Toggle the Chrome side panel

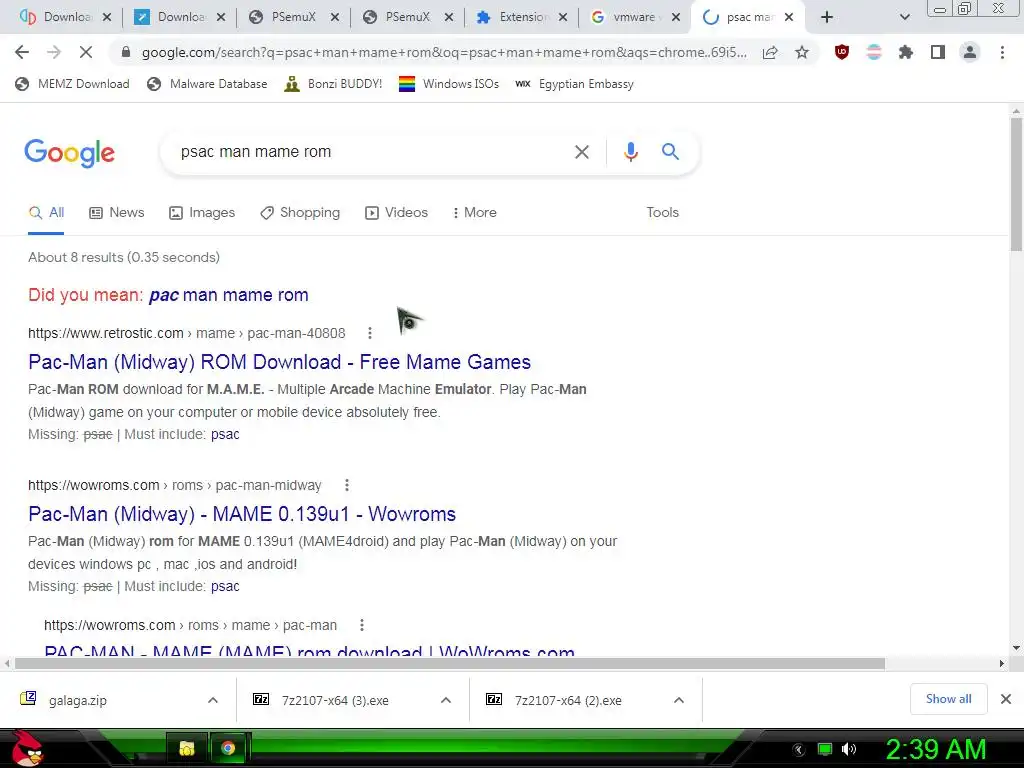938,52
